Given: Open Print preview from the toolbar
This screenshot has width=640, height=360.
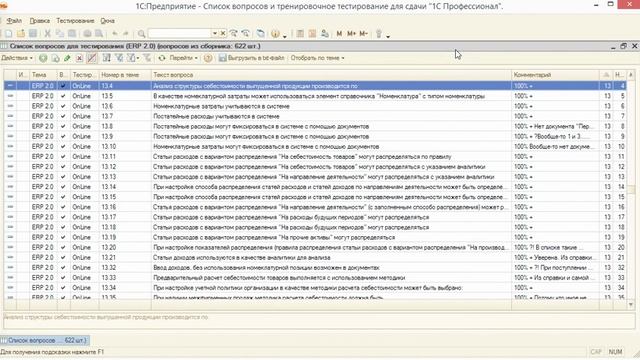Looking at the screenshot, I should 99,34.
